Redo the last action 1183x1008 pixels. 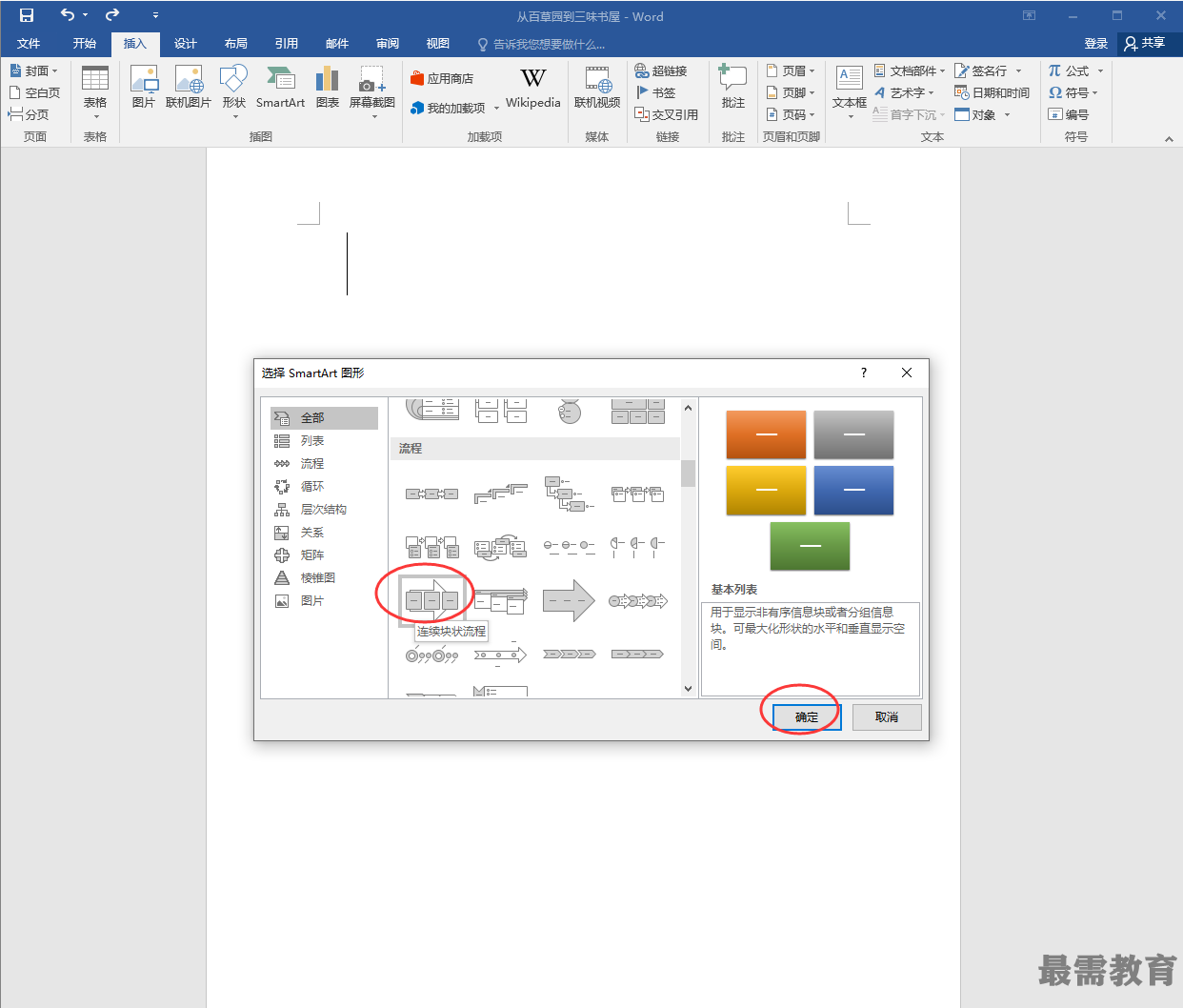pos(112,15)
